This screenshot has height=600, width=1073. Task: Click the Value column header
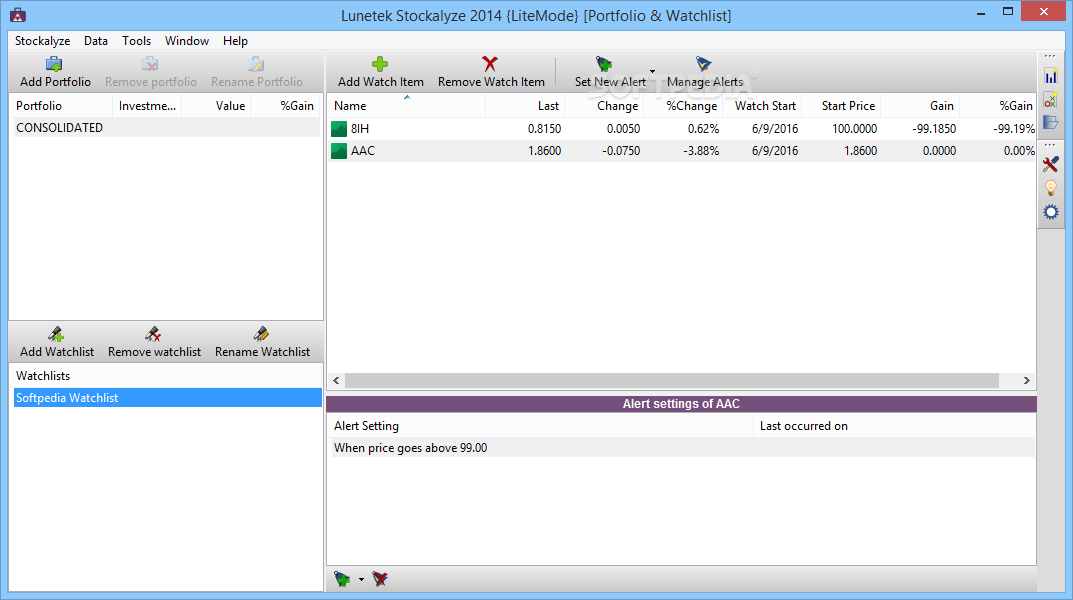tap(216, 106)
